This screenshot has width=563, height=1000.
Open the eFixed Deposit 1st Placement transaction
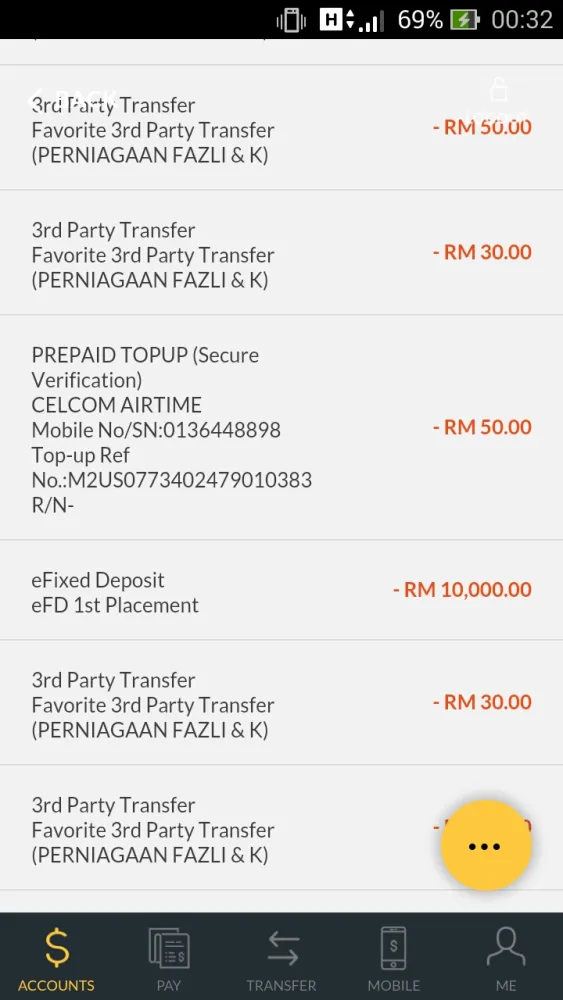tap(281, 590)
